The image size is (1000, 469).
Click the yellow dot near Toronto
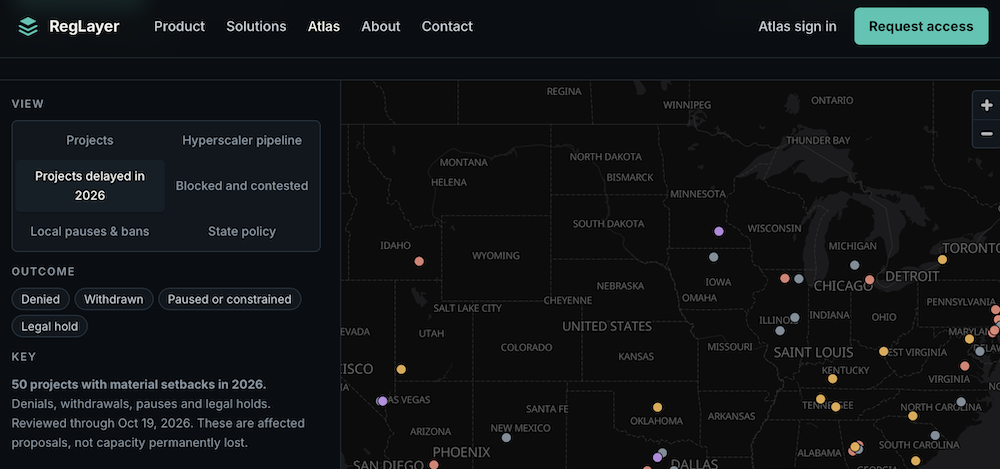pos(943,259)
